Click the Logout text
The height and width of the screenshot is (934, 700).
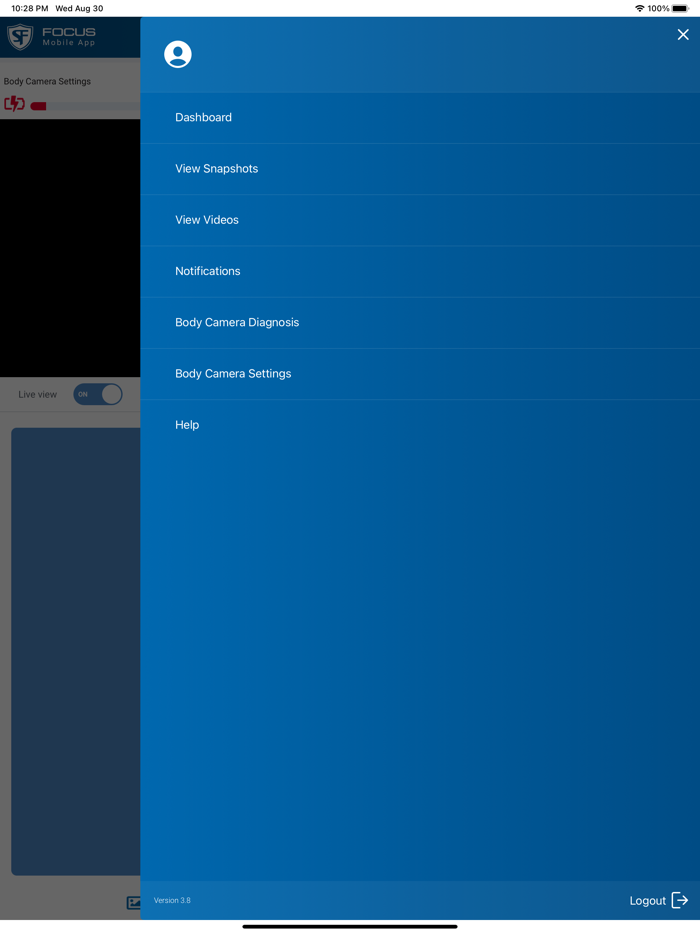647,901
